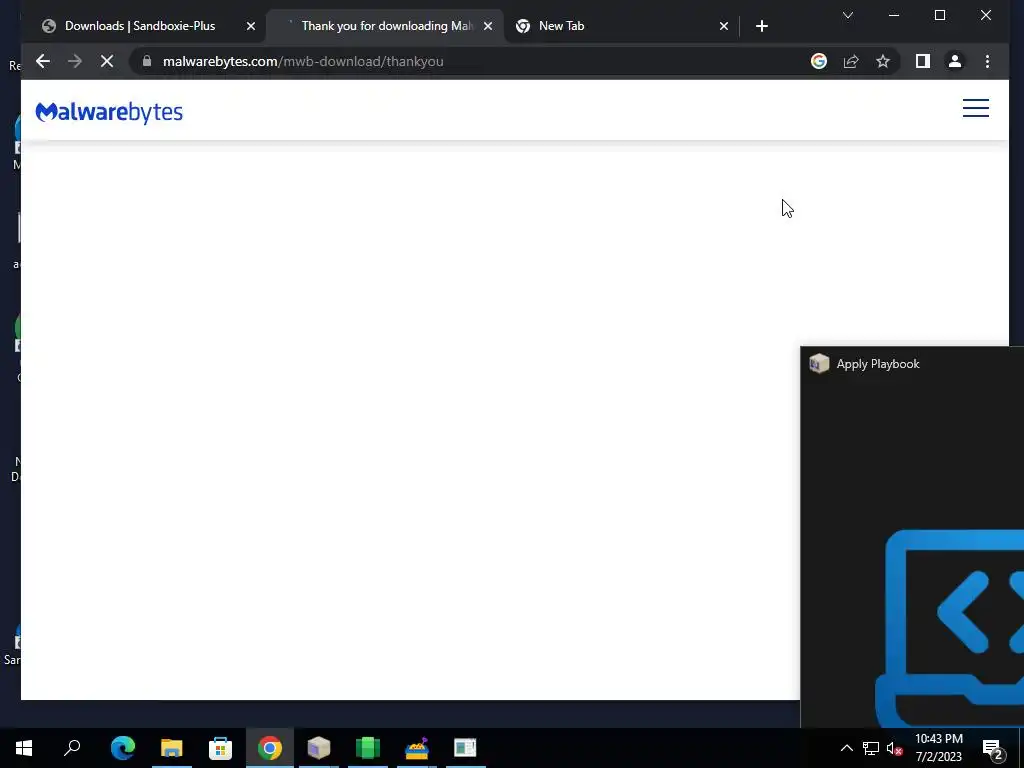Open the Google icon in the address bar
This screenshot has height=768, width=1024.
click(819, 61)
